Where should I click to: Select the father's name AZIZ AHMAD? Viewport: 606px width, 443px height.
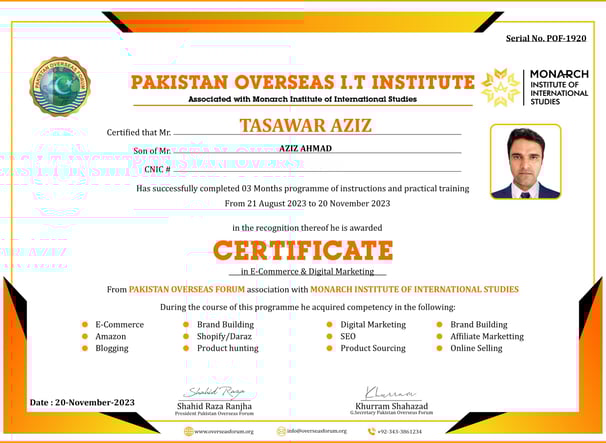click(x=305, y=148)
